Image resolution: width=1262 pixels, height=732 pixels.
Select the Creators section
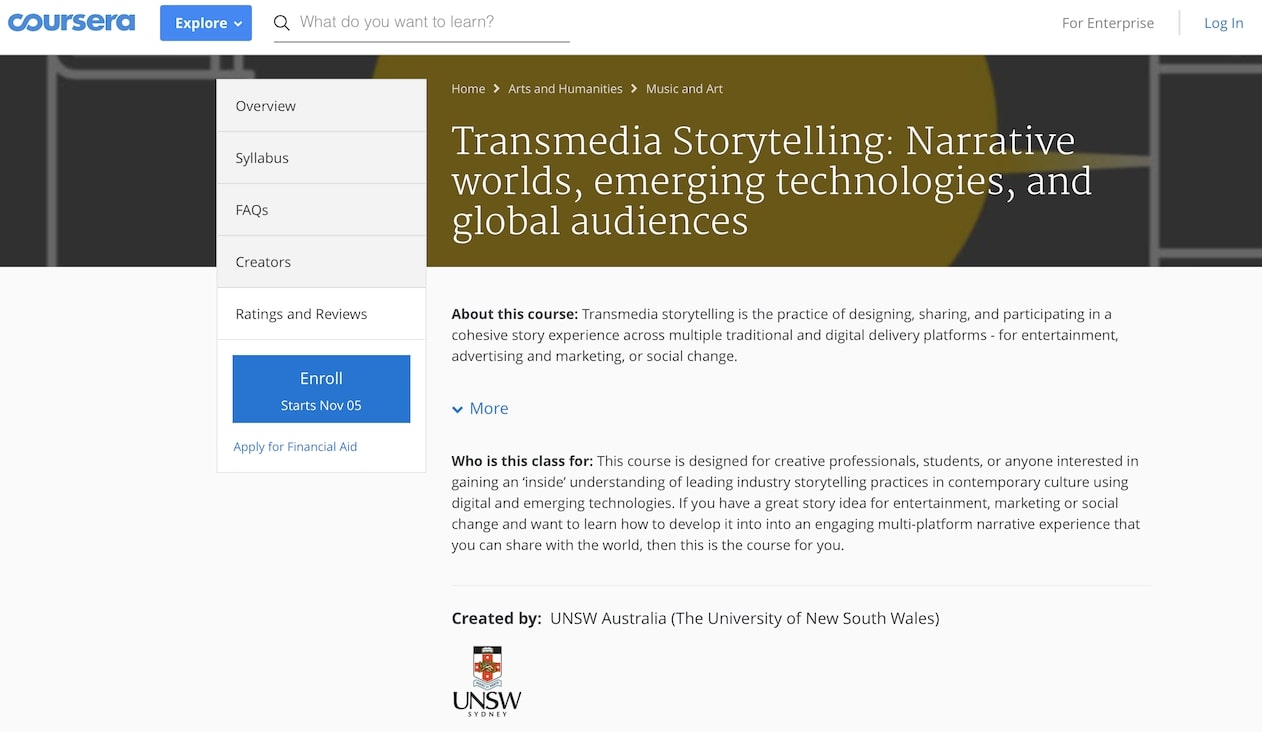pyautogui.click(x=321, y=262)
